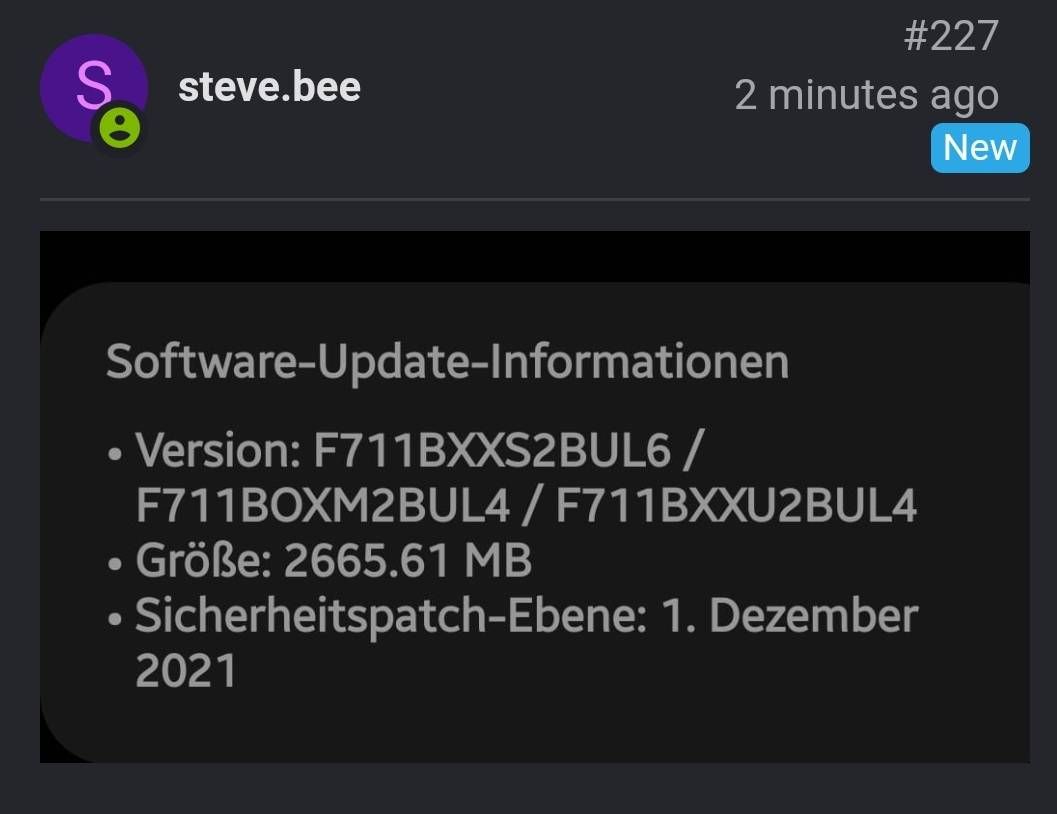Click the bullet before Größe line
Viewport: 1057px width, 814px height.
coord(115,563)
